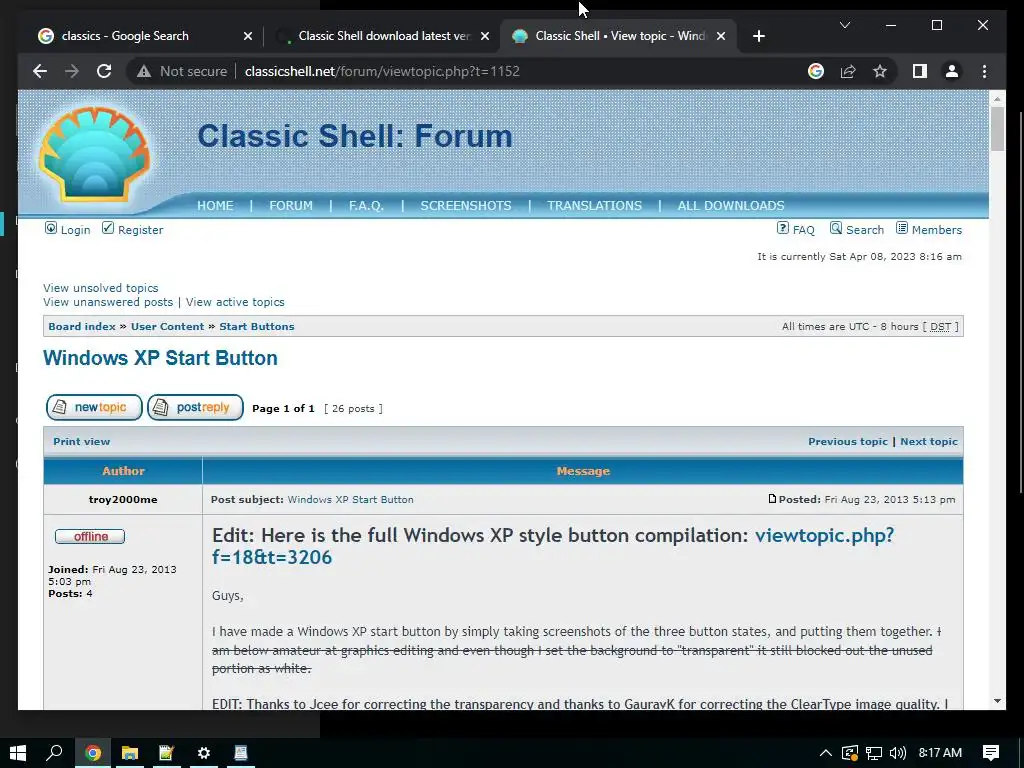Open TRANSLATIONS in the site menu
The image size is (1024, 768).
[594, 205]
